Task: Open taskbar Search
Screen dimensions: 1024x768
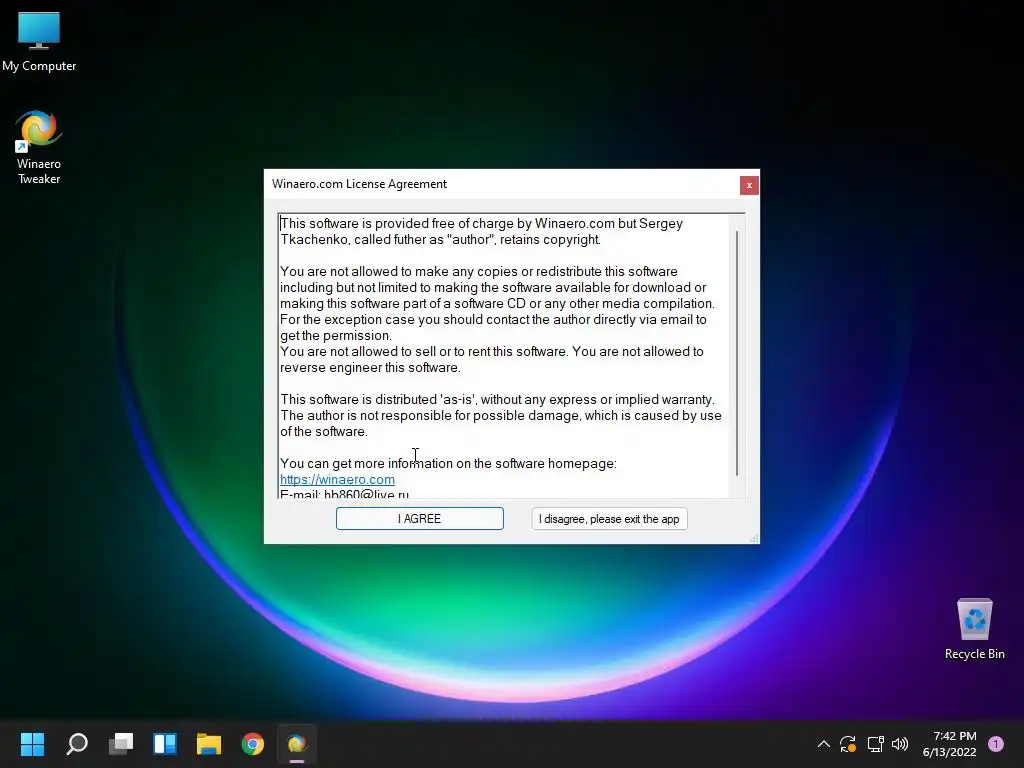Action: (77, 744)
